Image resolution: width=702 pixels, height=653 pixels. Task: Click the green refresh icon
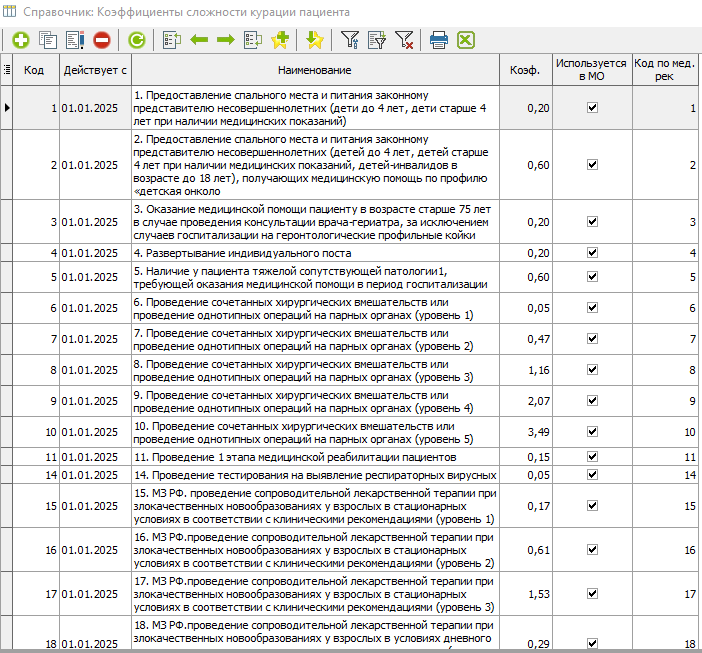pos(137,40)
